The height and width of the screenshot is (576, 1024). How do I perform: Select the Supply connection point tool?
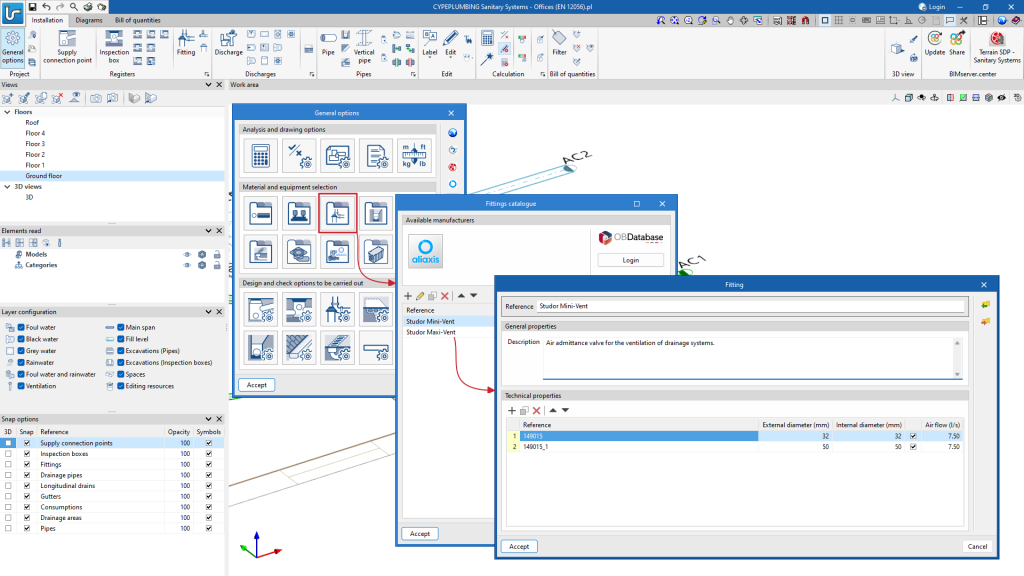(x=67, y=47)
